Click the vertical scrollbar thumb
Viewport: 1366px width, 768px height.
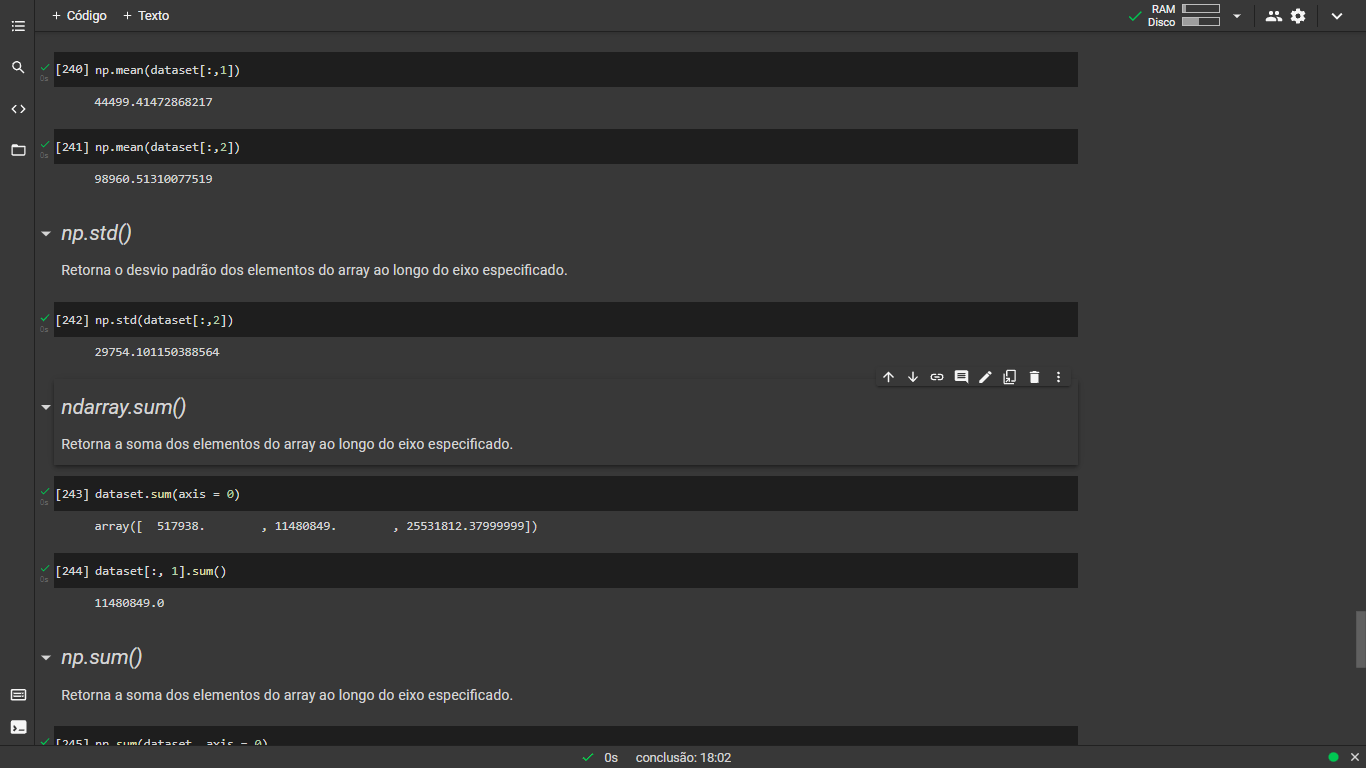1360,639
